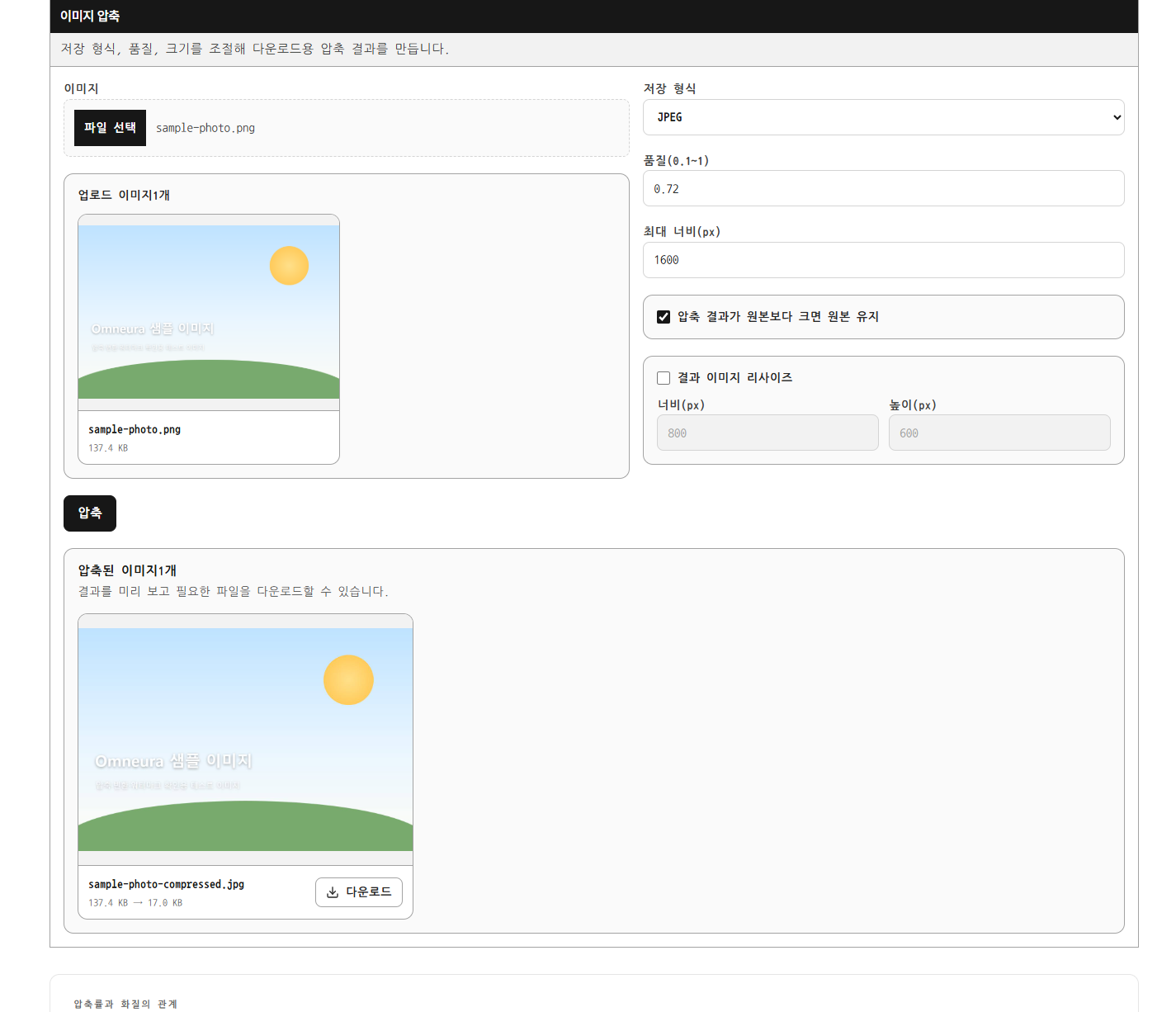The height and width of the screenshot is (1012, 1176).
Task: Focus the 최대 너비 input showing 1600
Action: coord(883,260)
